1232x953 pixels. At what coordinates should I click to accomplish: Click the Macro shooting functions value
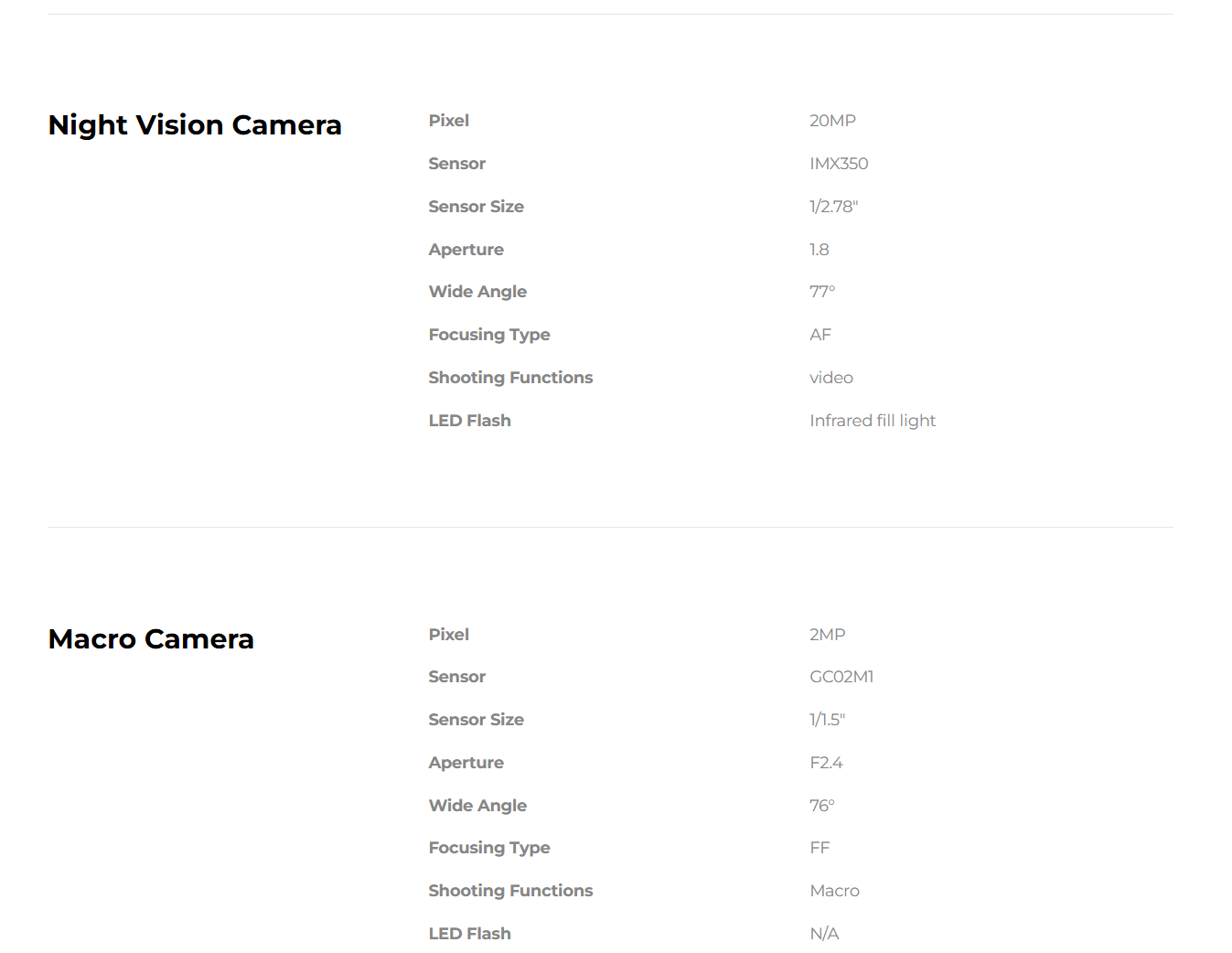point(834,891)
